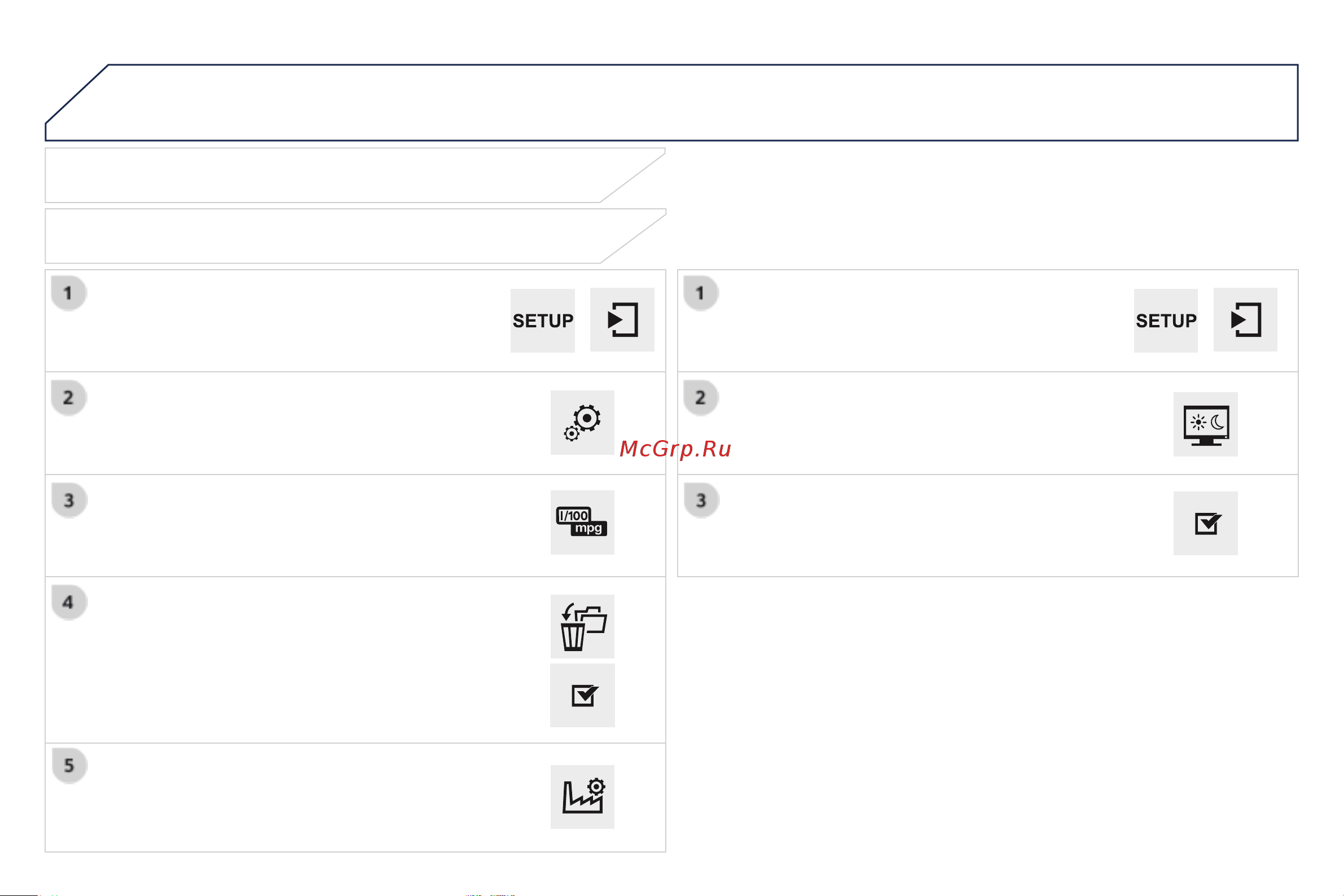Select the l/100 mpg units icon
The width and height of the screenshot is (1344, 896).
(x=582, y=522)
